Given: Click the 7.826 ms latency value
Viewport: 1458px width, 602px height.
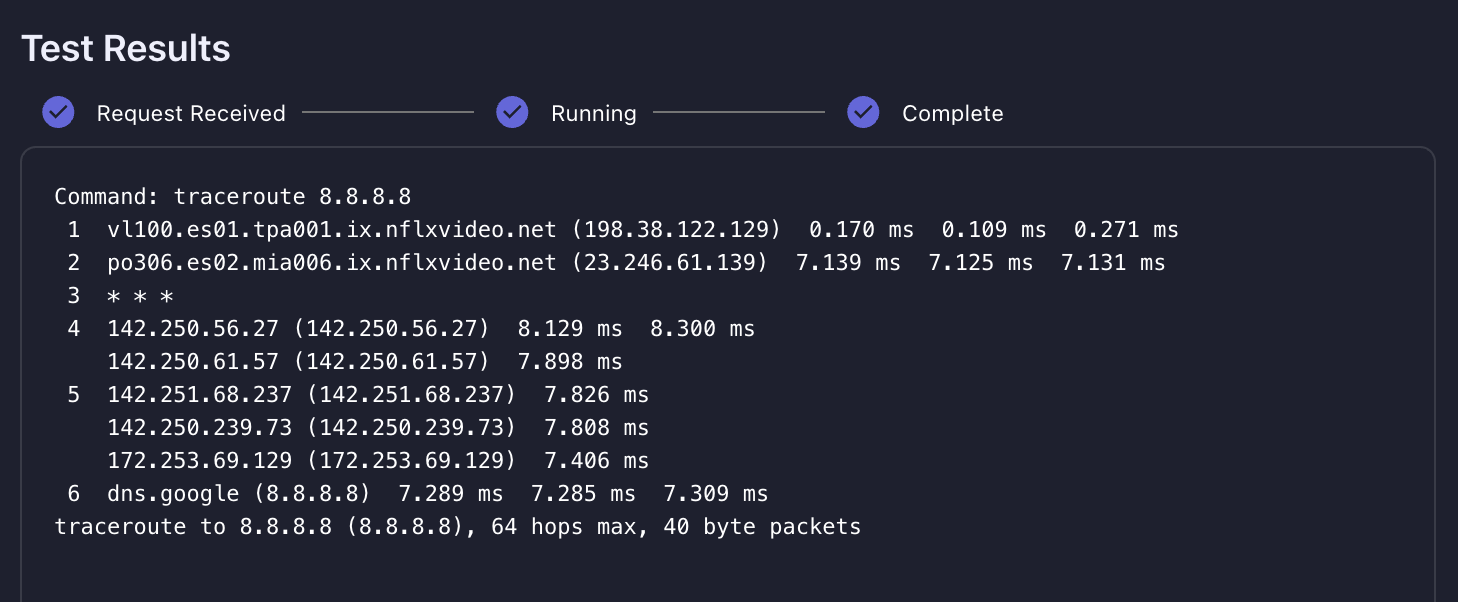Looking at the screenshot, I should (596, 395).
